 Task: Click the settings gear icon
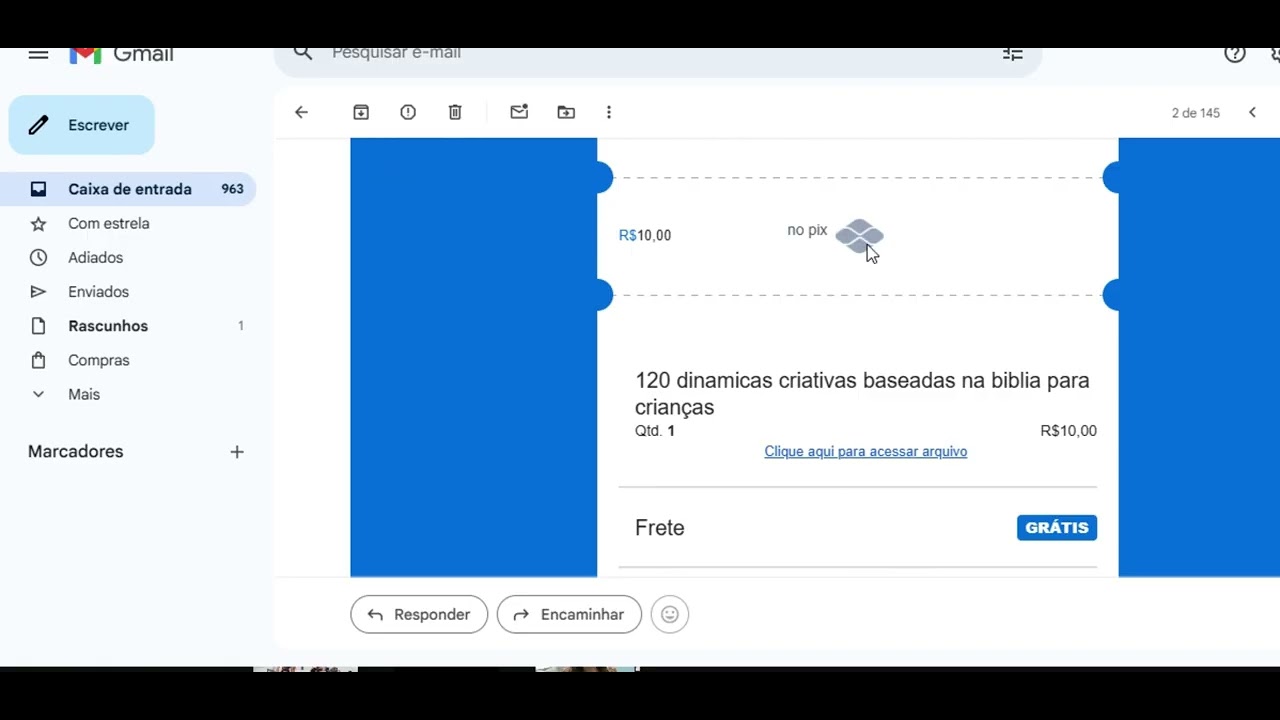[x=1276, y=54]
